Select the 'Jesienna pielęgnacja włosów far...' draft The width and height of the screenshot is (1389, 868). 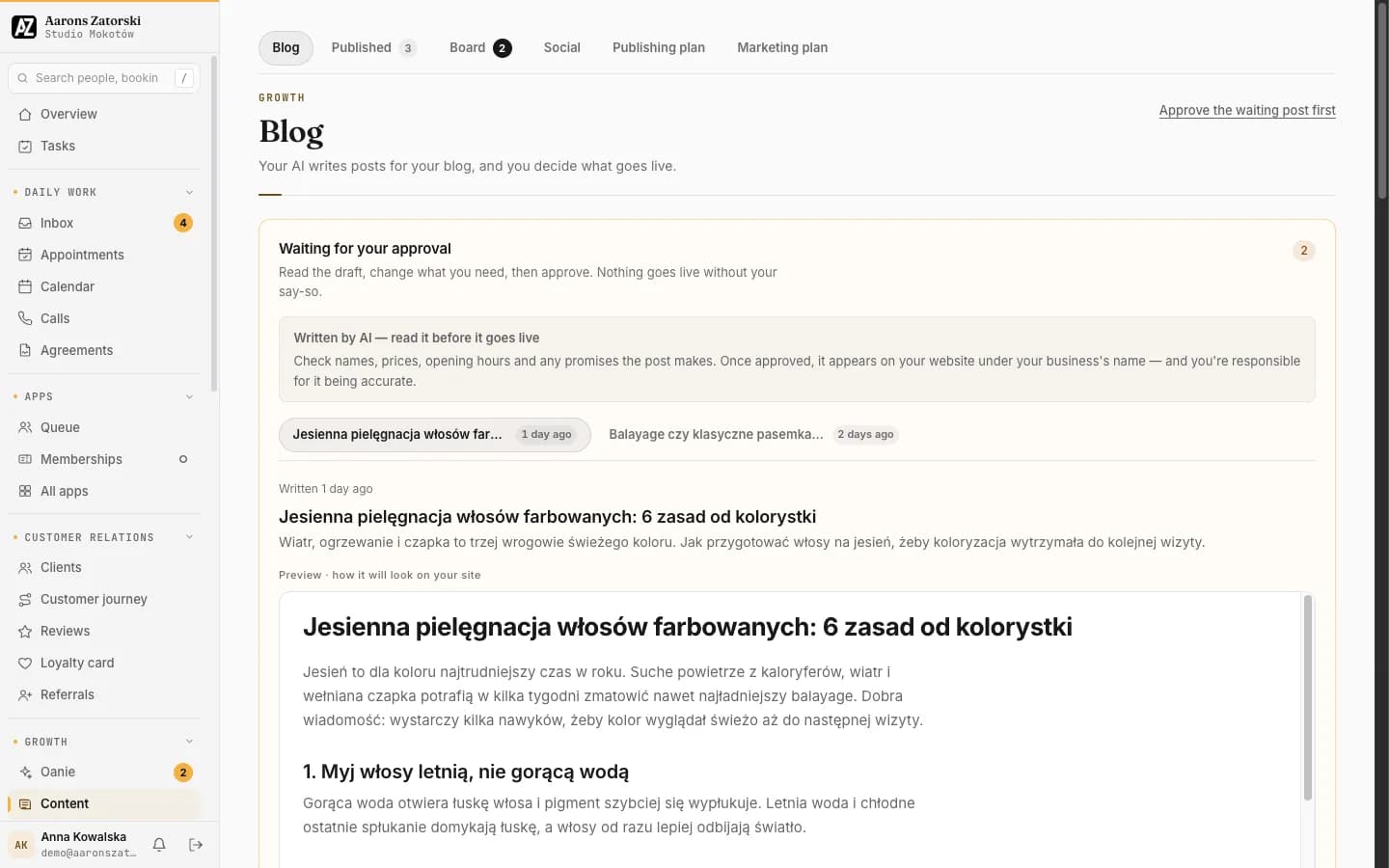(x=435, y=435)
